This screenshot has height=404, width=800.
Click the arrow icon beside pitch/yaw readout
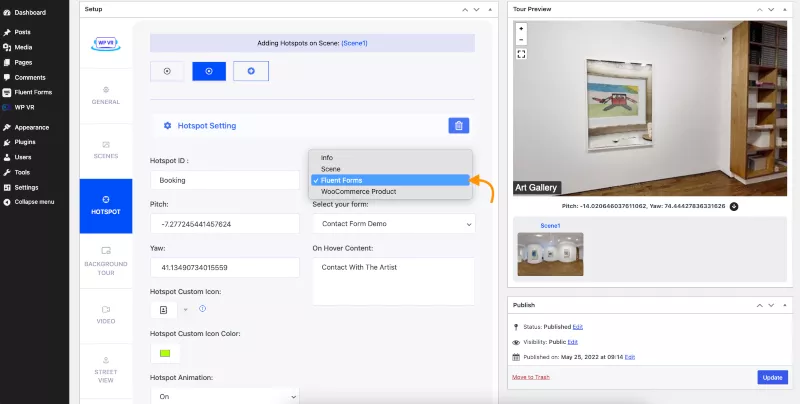[734, 207]
